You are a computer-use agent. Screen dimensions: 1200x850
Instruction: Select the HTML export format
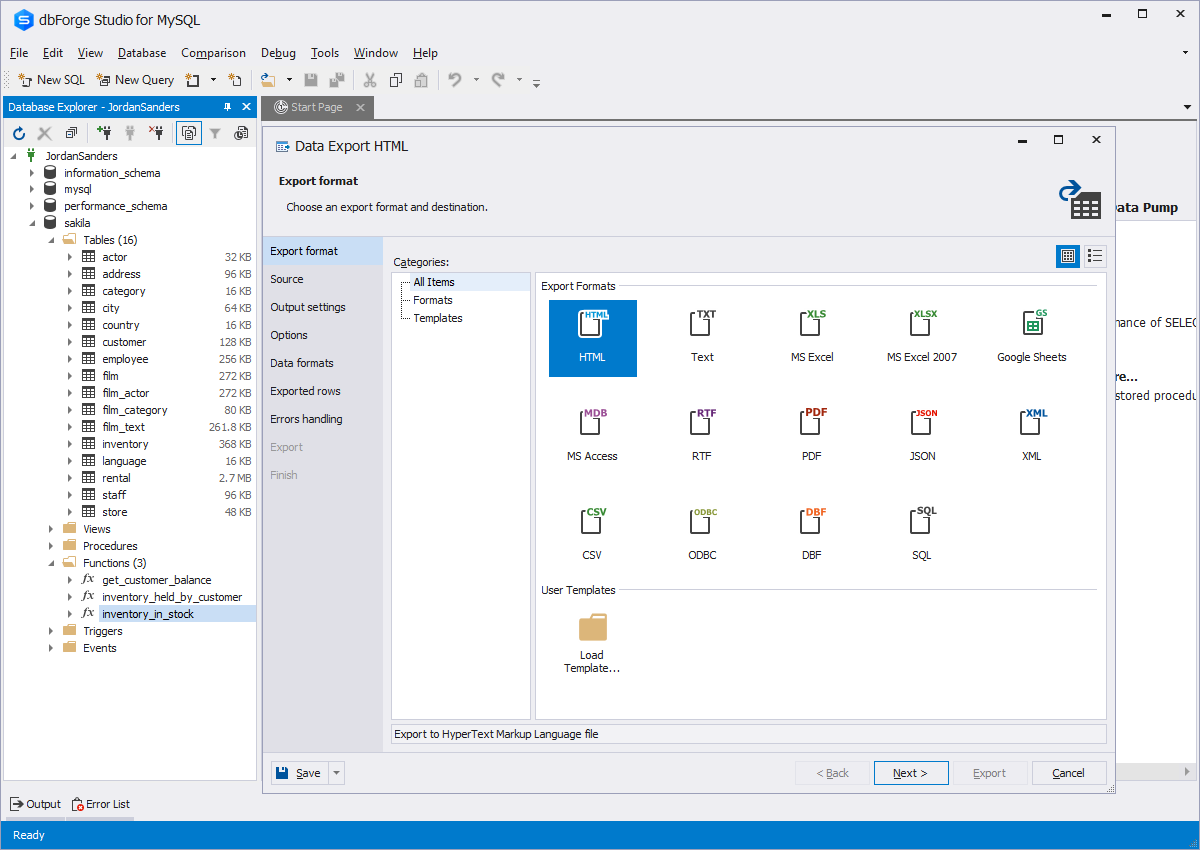(x=592, y=338)
